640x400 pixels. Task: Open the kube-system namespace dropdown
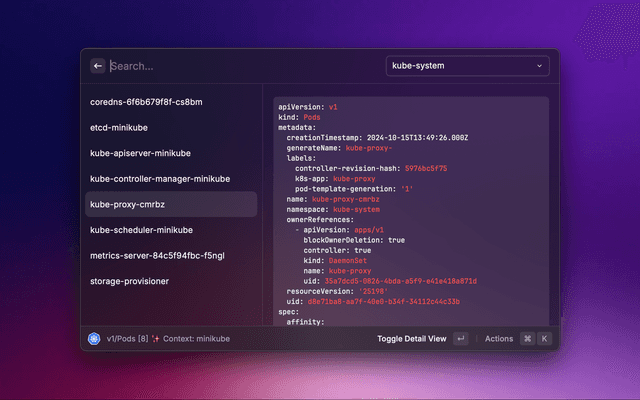point(467,66)
